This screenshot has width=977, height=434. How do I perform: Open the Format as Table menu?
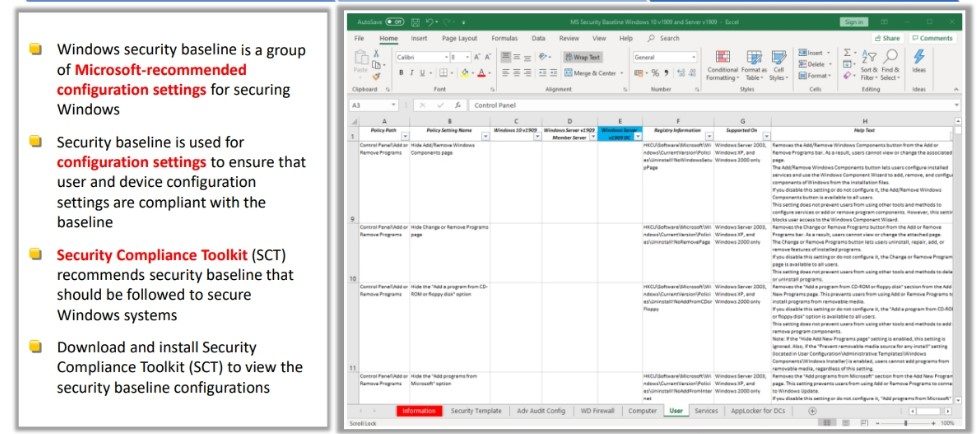753,65
